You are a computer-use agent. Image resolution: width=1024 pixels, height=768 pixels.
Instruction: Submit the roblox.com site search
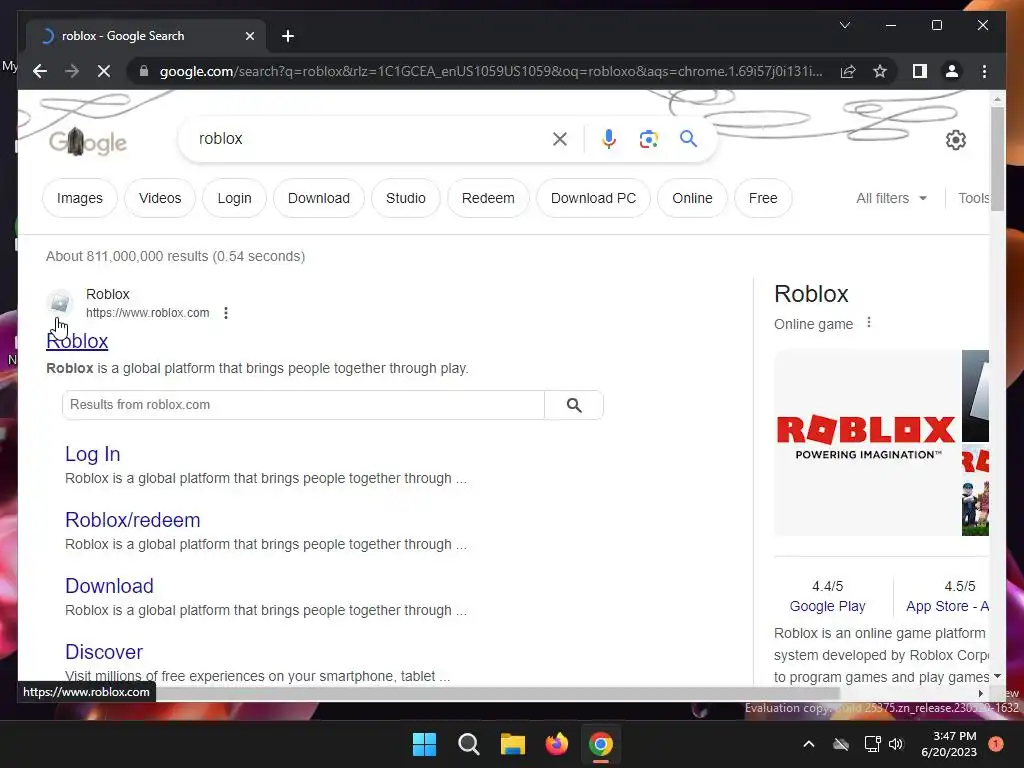tap(574, 405)
